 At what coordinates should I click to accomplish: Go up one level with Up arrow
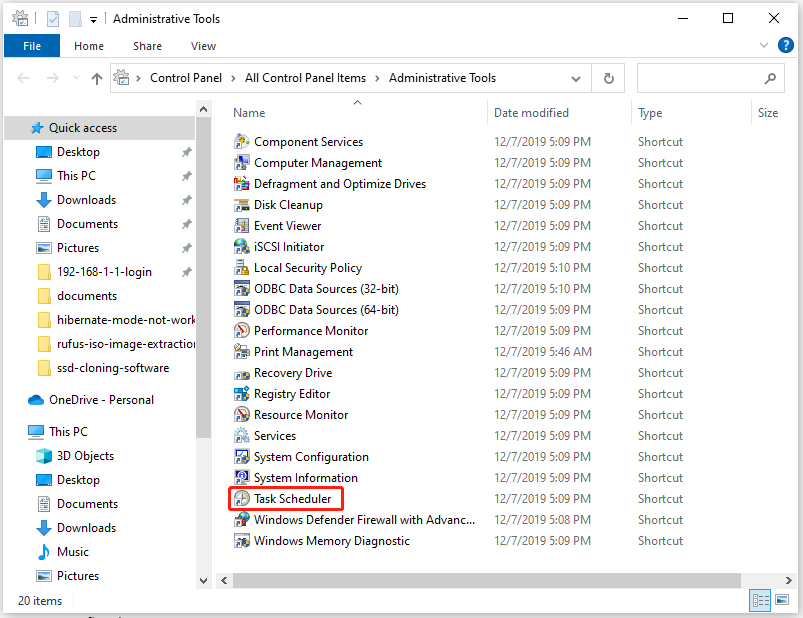pyautogui.click(x=96, y=78)
